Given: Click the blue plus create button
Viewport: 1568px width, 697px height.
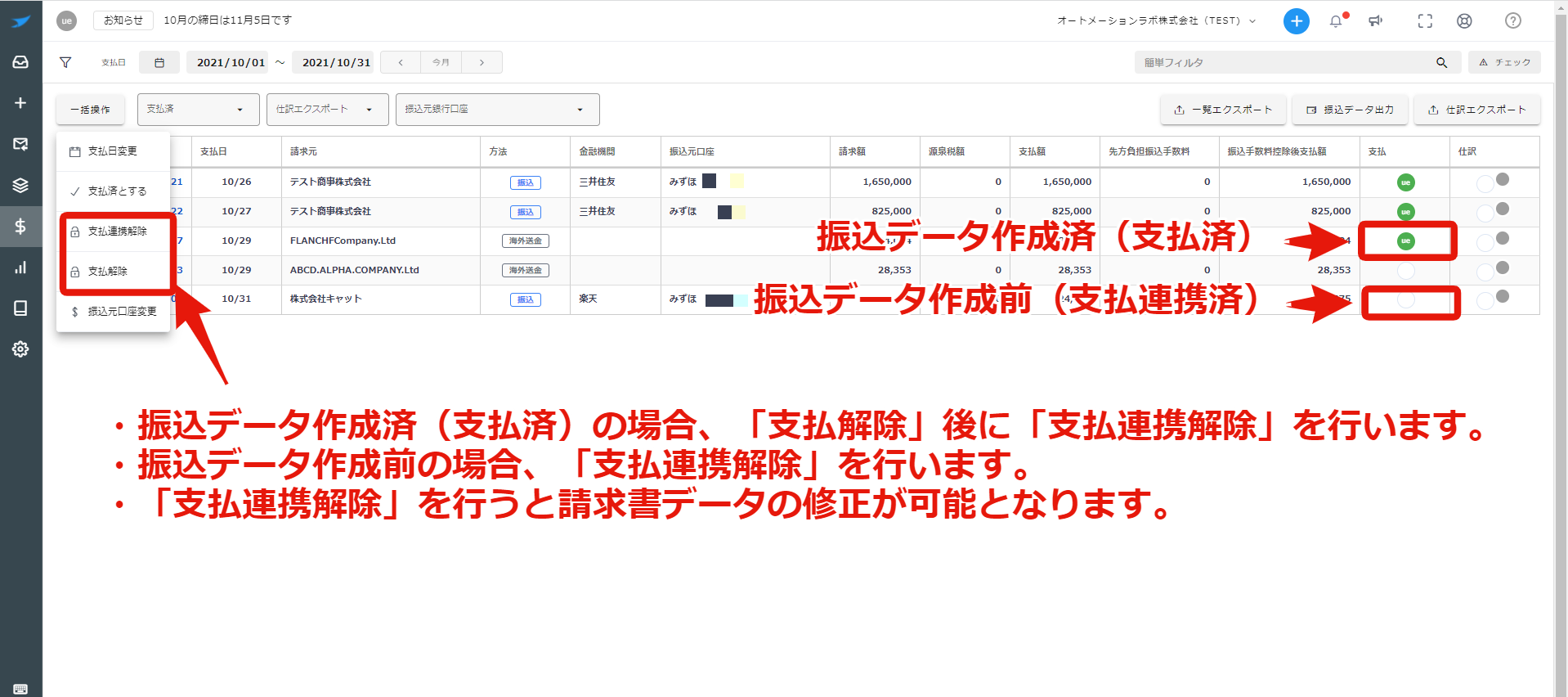Looking at the screenshot, I should tap(1297, 21).
